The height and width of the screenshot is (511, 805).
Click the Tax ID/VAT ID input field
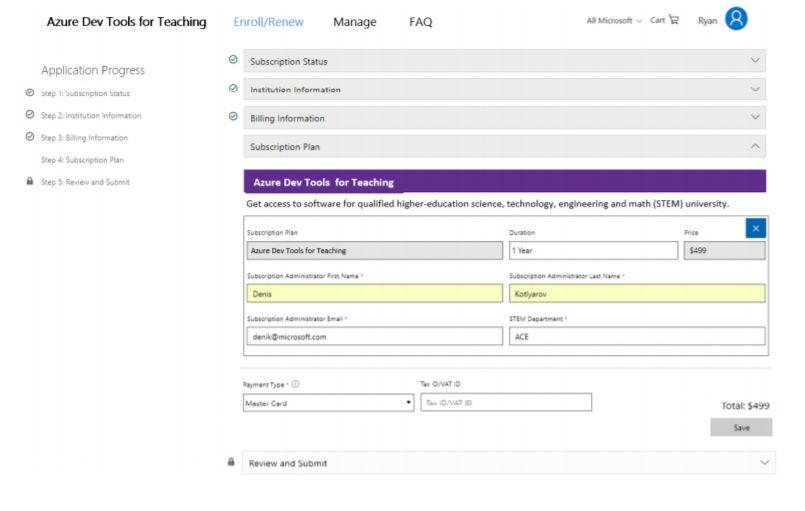506,402
